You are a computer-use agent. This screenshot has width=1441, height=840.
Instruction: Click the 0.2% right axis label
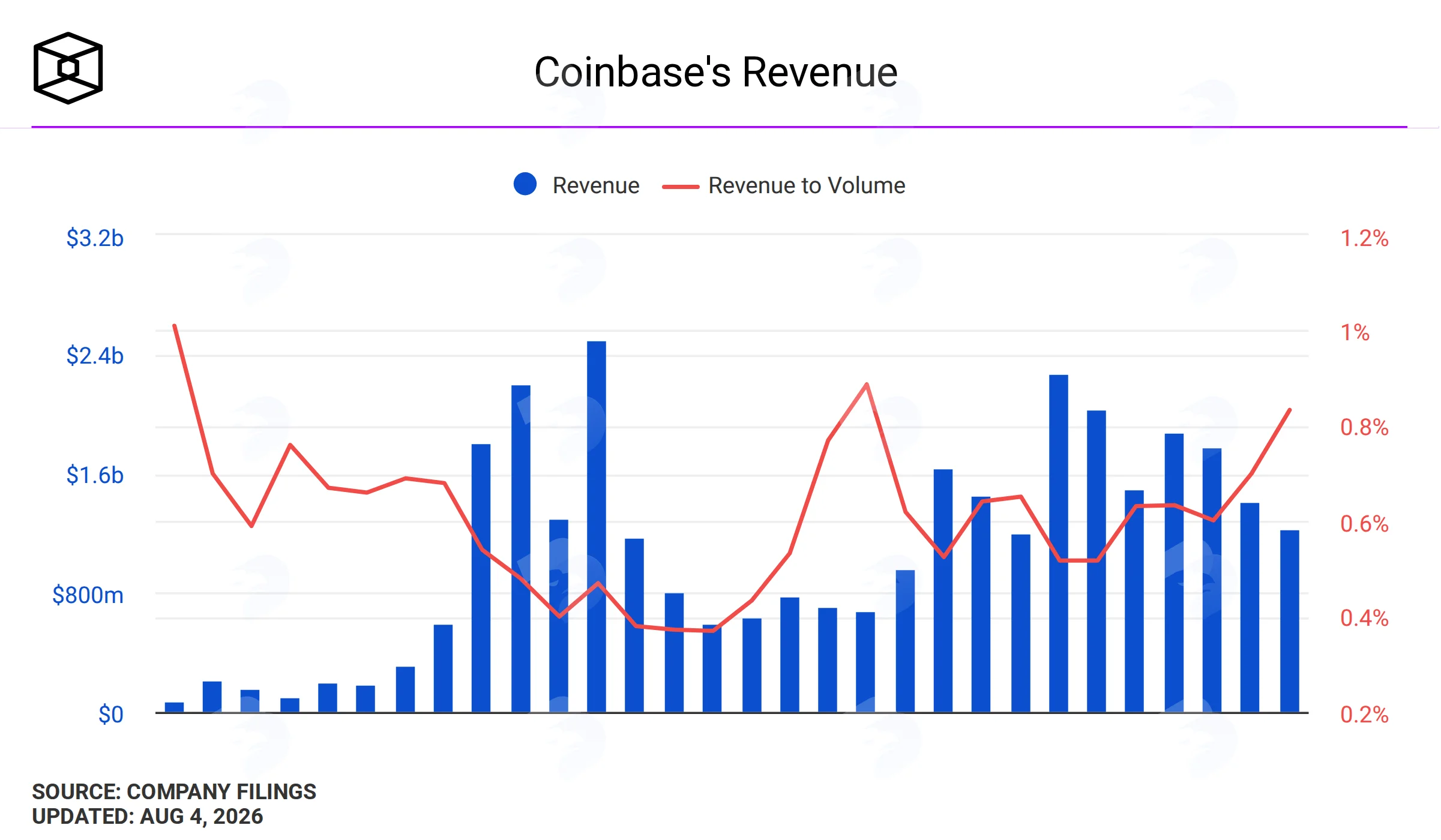(x=1364, y=715)
